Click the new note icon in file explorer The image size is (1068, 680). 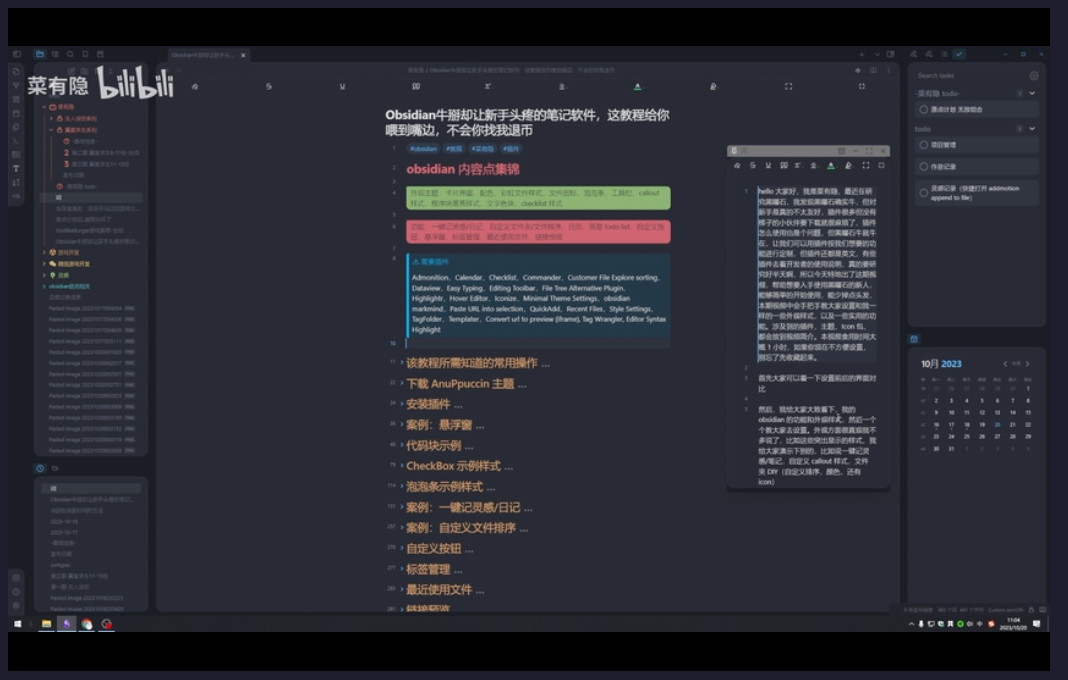(x=71, y=71)
